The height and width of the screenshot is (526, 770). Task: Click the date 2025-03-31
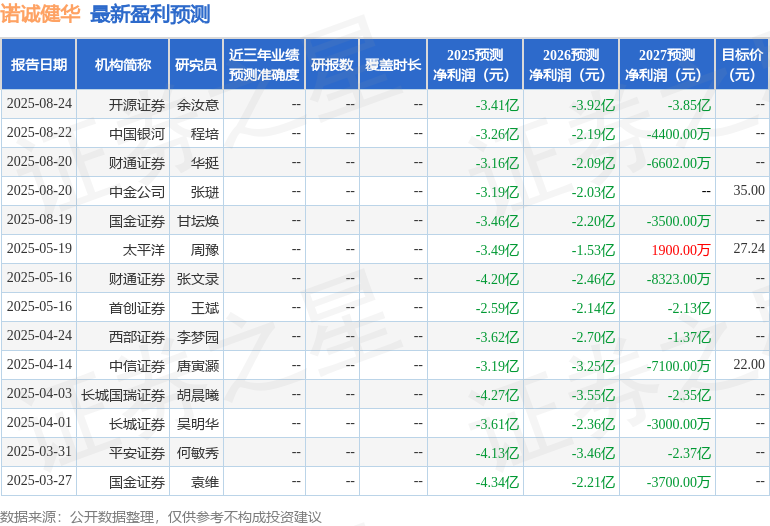click(39, 451)
